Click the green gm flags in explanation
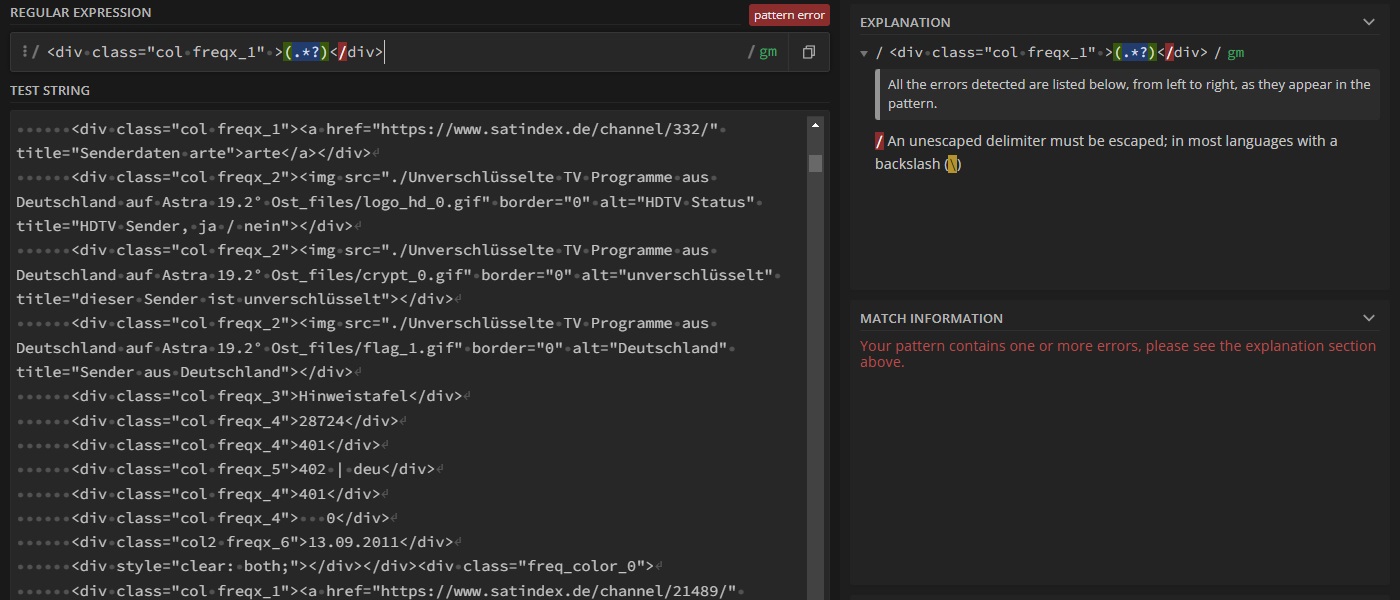The image size is (1400, 600). [1236, 53]
